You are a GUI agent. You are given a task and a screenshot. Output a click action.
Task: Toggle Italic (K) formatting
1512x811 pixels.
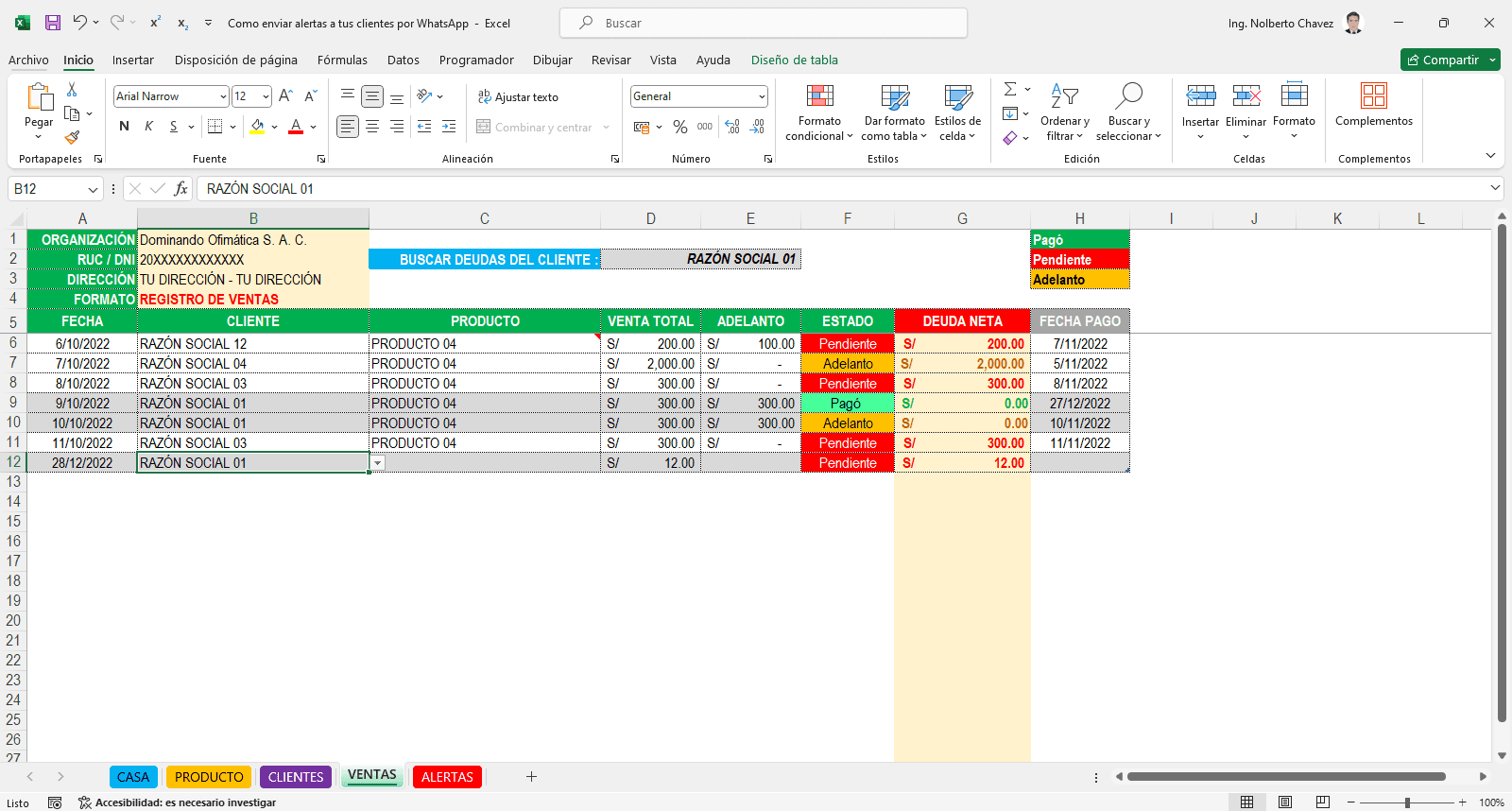(148, 127)
